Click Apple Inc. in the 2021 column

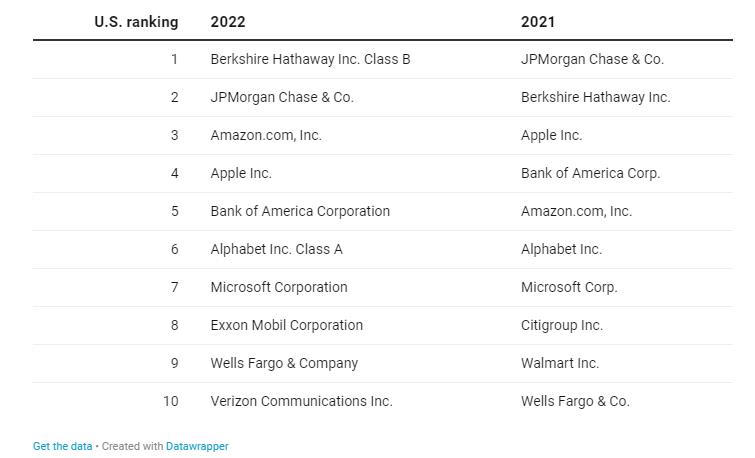[x=551, y=135]
